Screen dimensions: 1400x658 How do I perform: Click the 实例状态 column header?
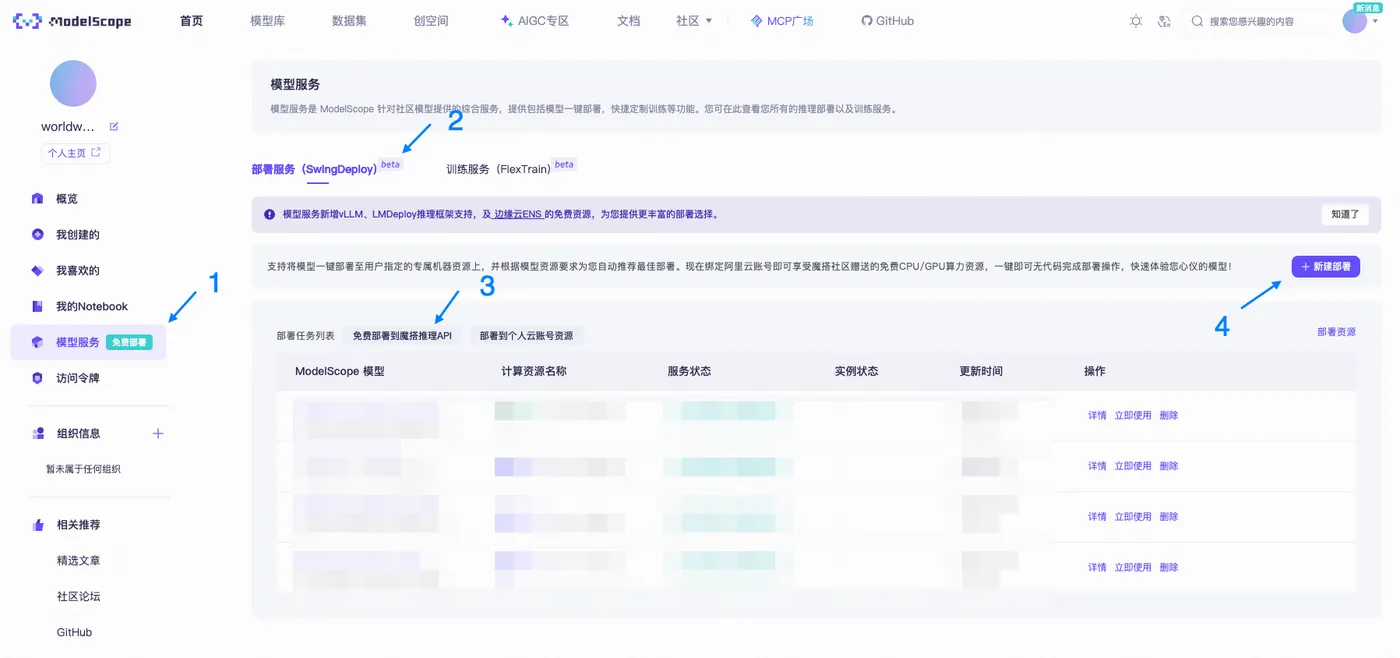pos(856,371)
